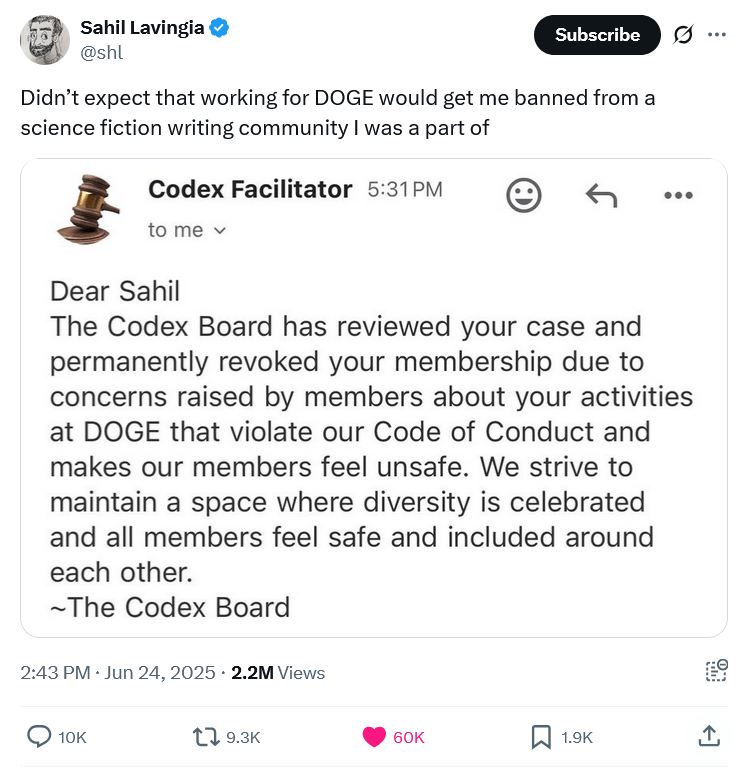The image size is (748, 767).
Task: Click the Grok slash-circle icon
Action: (x=683, y=35)
